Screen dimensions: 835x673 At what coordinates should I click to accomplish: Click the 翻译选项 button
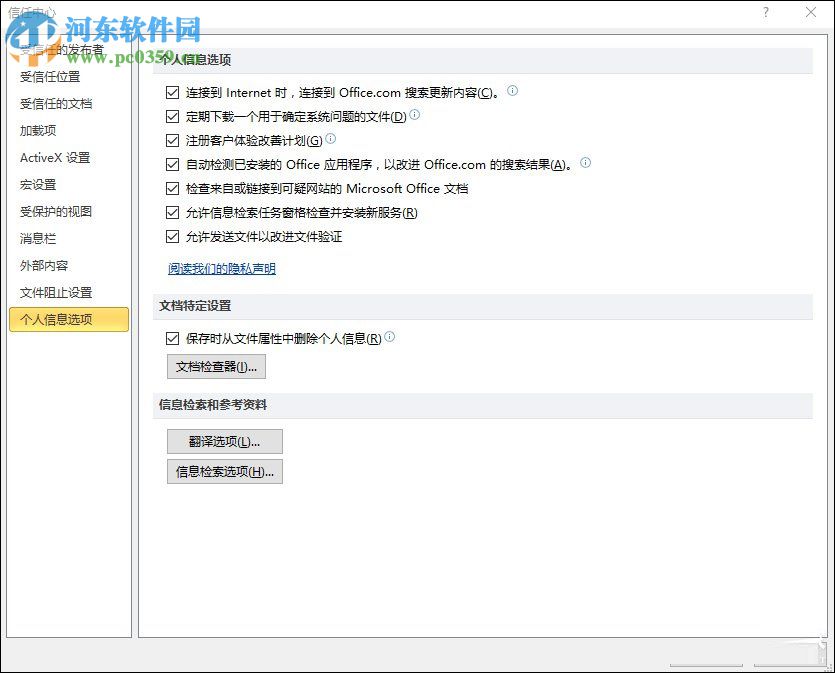224,441
